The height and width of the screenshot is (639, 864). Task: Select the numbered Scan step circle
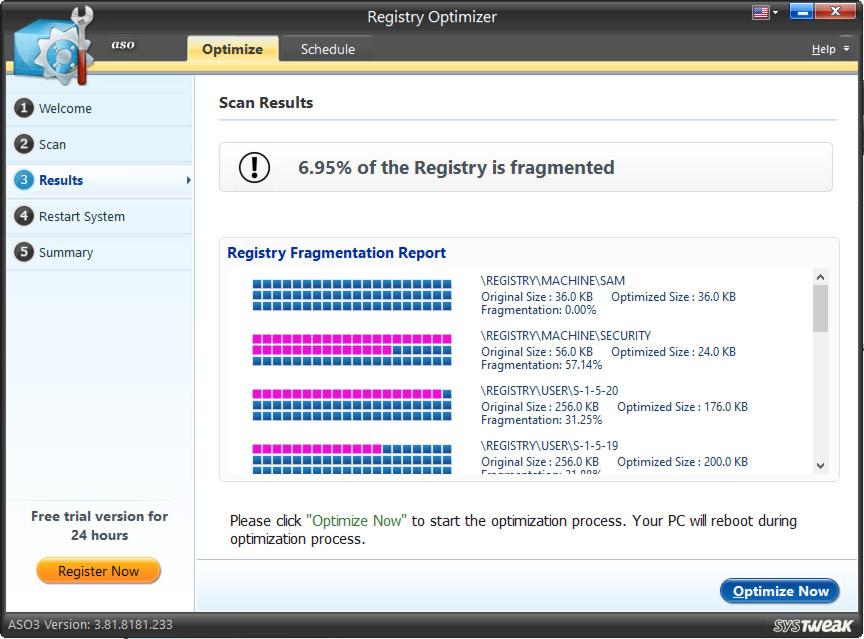coord(23,144)
